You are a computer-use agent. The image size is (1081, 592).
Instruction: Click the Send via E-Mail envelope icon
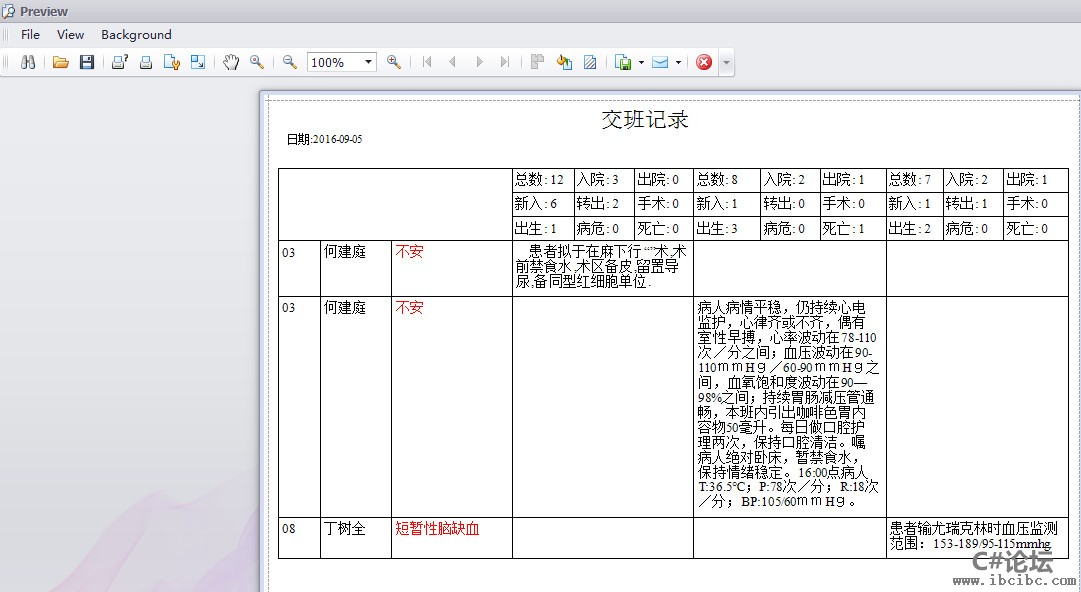(660, 62)
